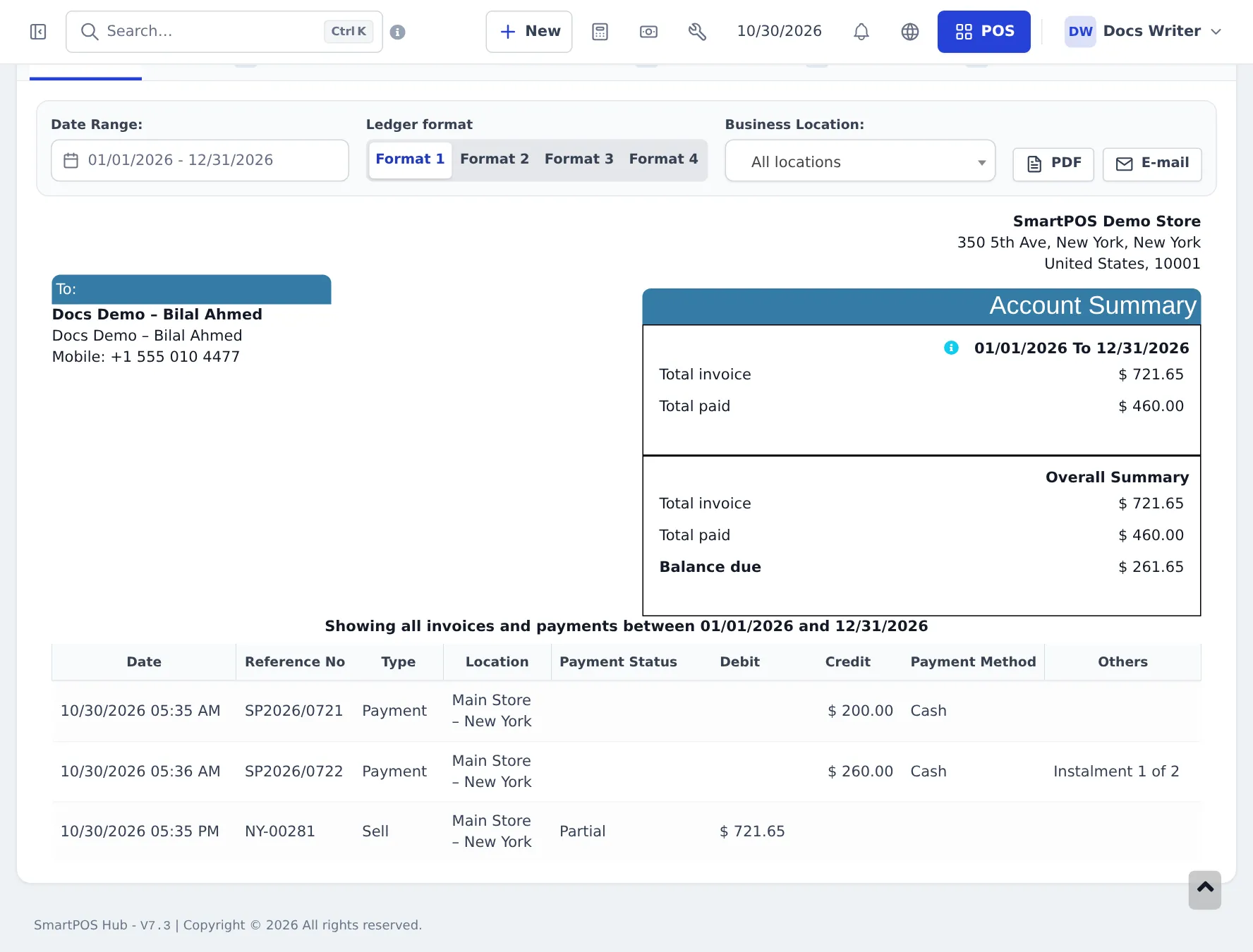Image resolution: width=1253 pixels, height=952 pixels.
Task: Click the Others column header
Action: (x=1122, y=662)
